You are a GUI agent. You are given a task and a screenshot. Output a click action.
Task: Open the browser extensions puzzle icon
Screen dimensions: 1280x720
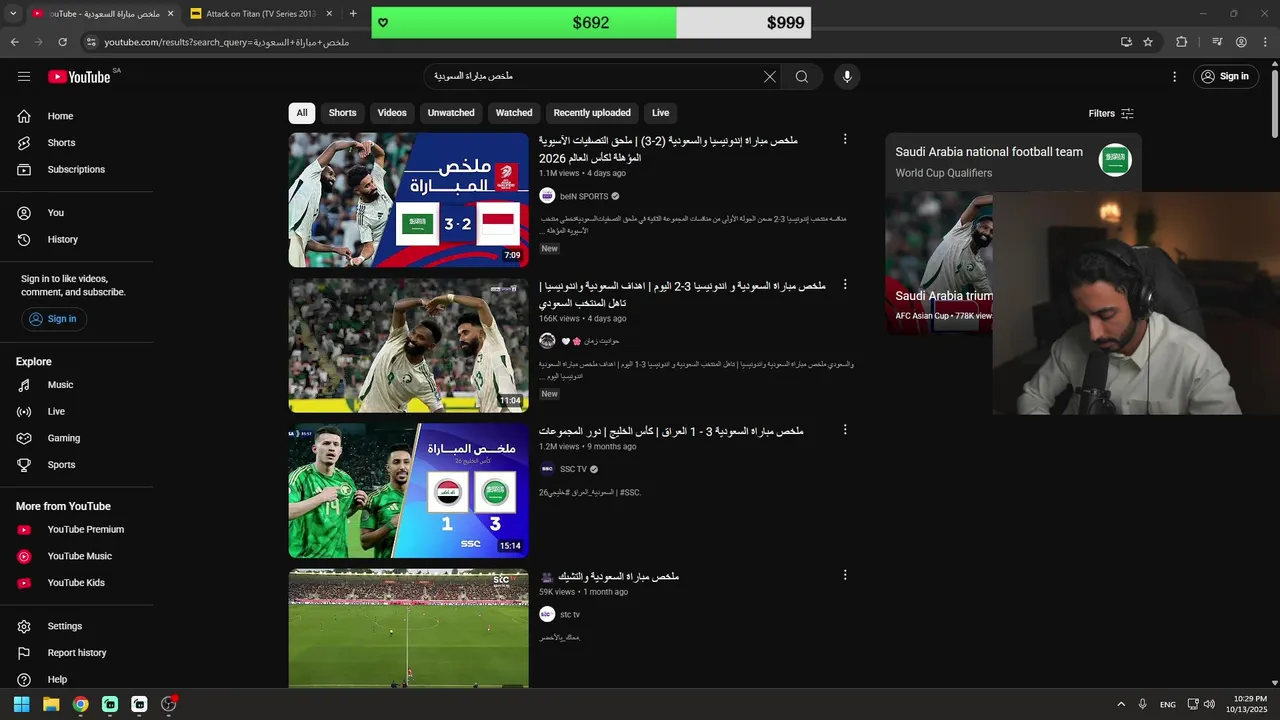tap(1182, 42)
